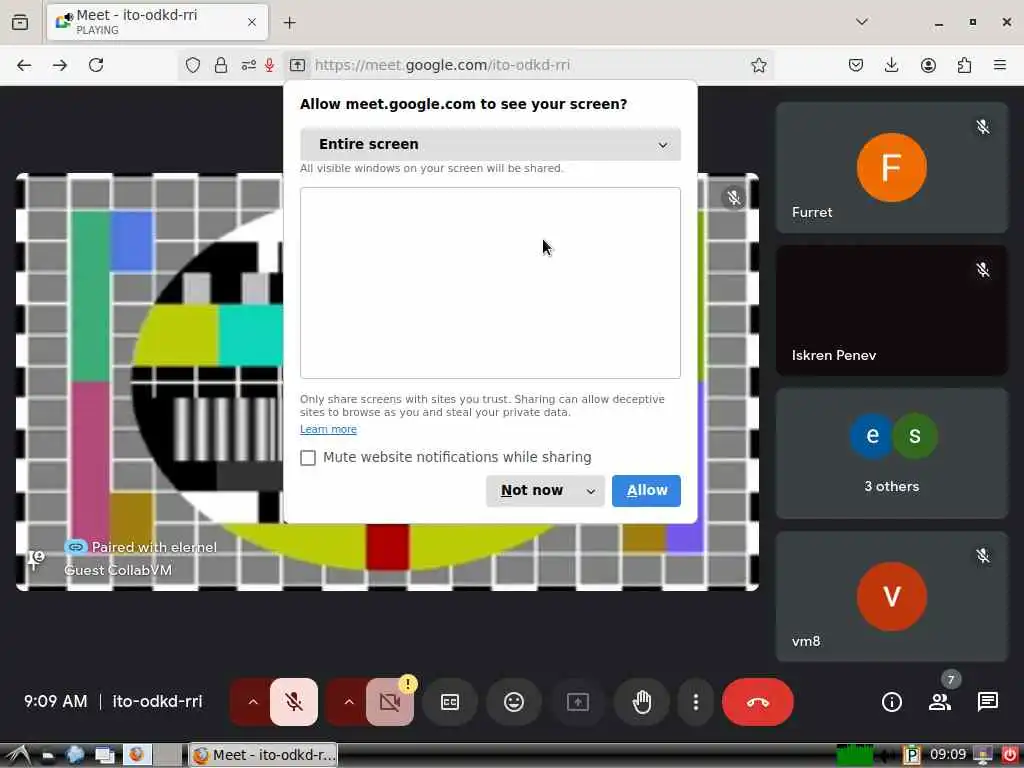
Task: Send a reaction emoji
Action: coord(514,702)
